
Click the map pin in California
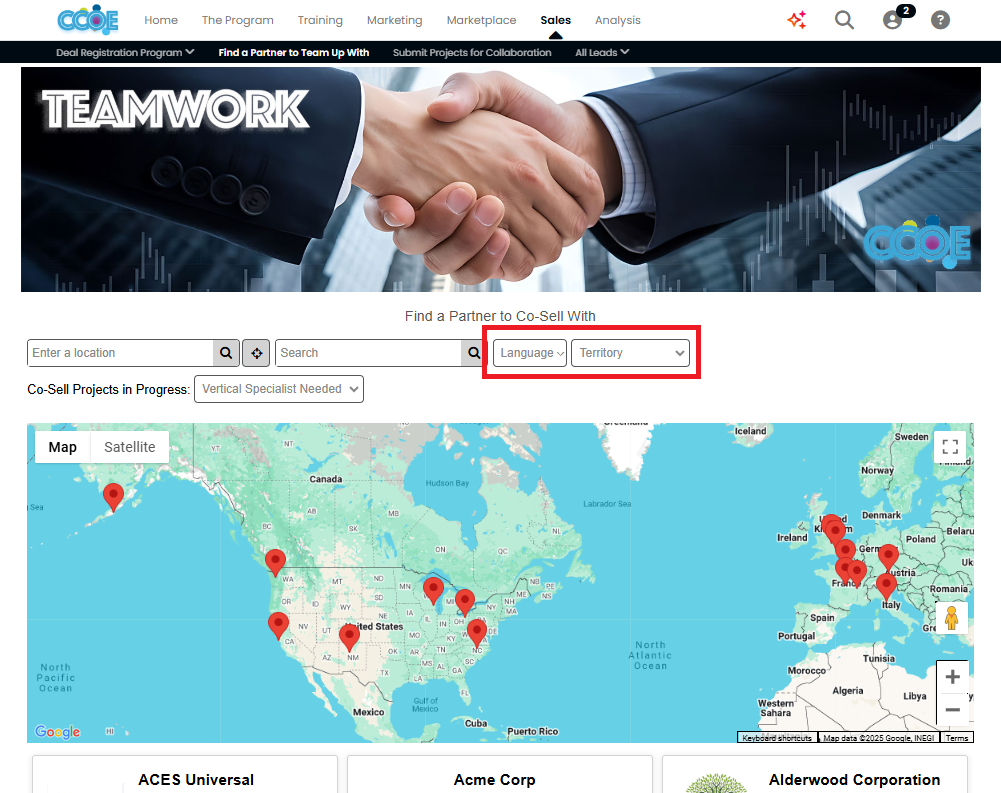coord(278,626)
